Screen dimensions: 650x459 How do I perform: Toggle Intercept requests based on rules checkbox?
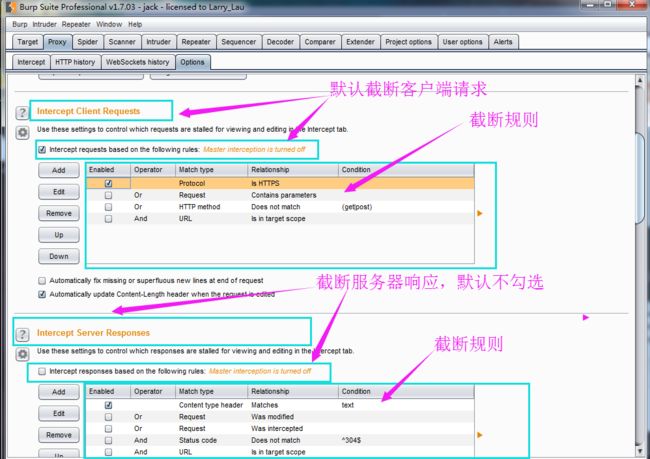pos(42,150)
